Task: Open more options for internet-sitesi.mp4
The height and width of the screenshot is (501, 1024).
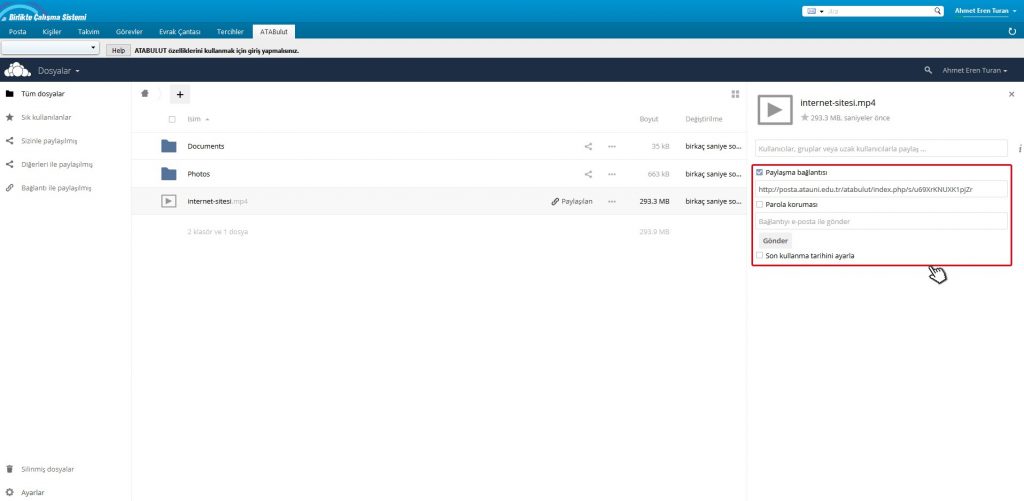Action: [612, 201]
